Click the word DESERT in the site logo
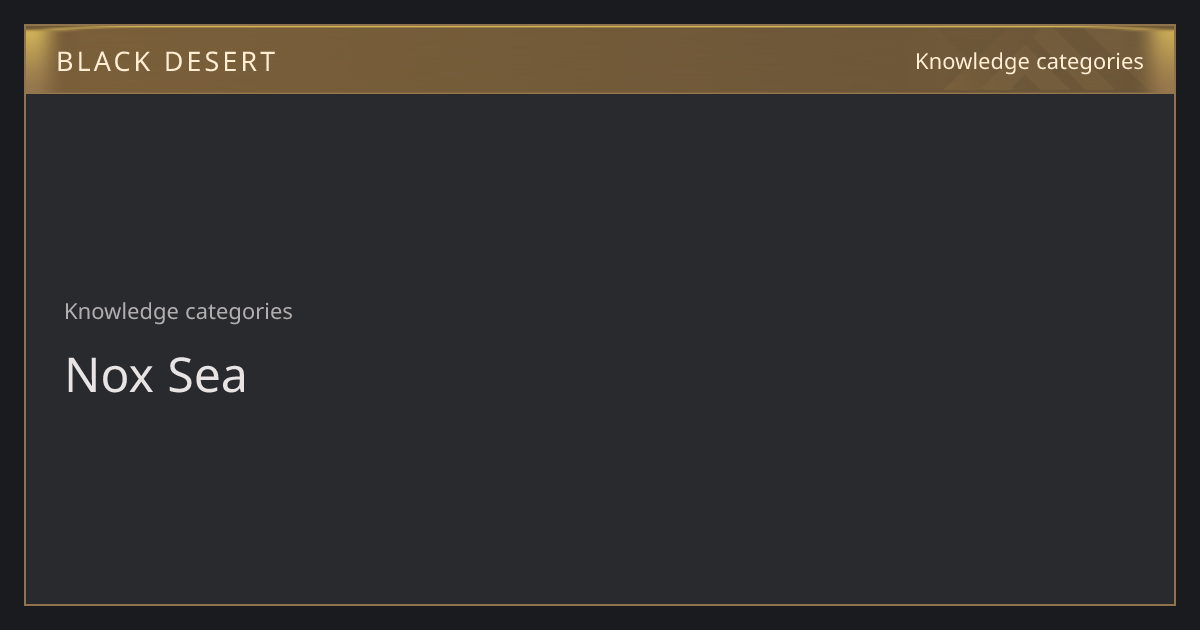 [220, 62]
